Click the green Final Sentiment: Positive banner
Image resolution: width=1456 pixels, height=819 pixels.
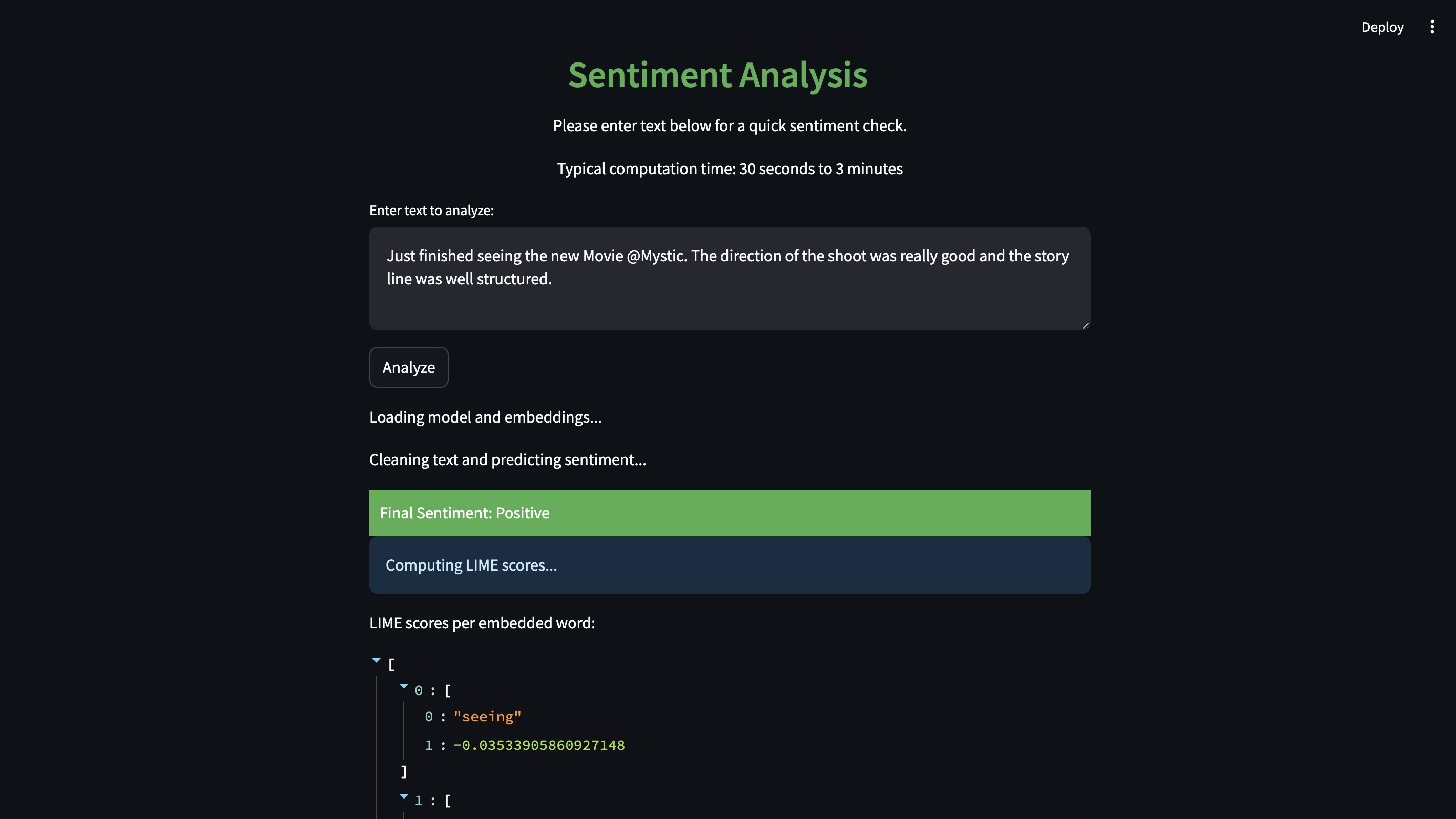[729, 513]
